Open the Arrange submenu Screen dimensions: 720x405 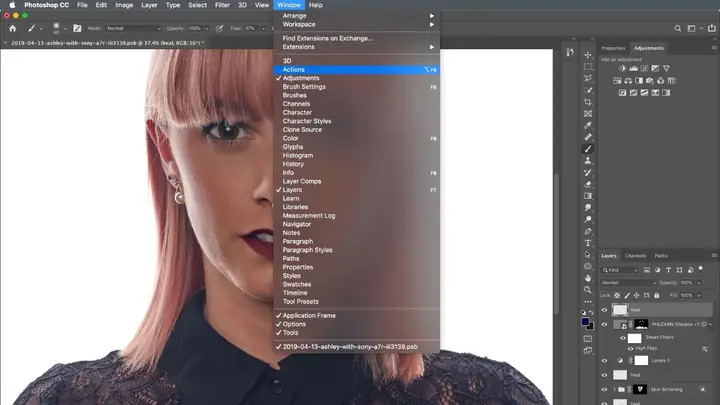(x=357, y=16)
